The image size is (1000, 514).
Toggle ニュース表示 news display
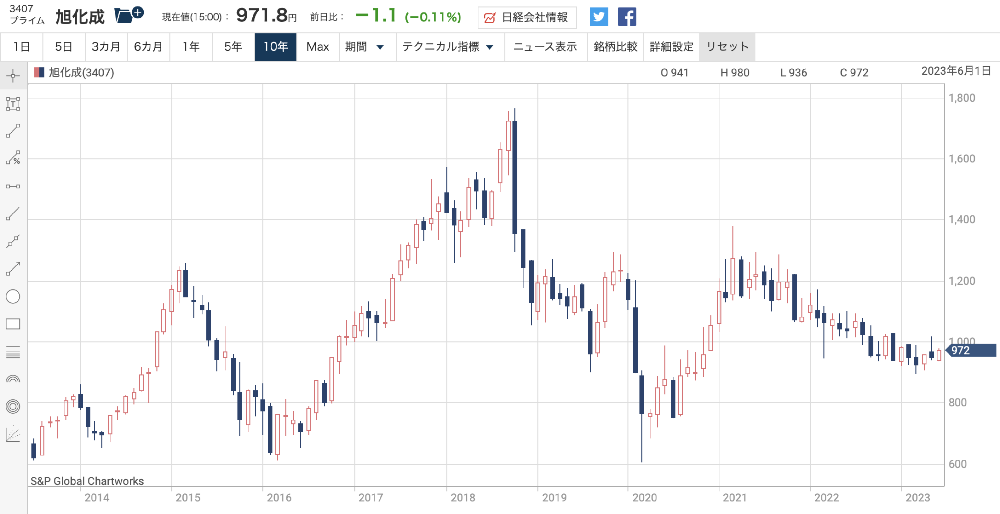pyautogui.click(x=545, y=47)
